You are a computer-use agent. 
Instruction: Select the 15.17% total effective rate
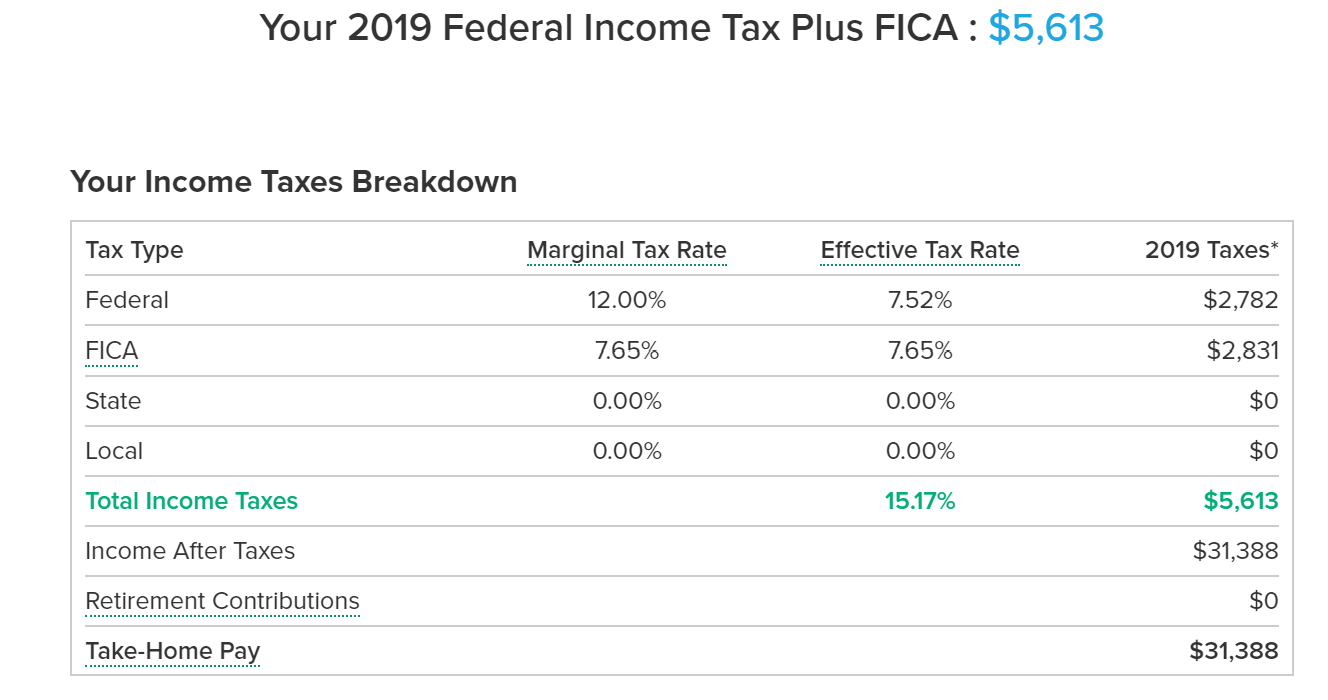920,501
